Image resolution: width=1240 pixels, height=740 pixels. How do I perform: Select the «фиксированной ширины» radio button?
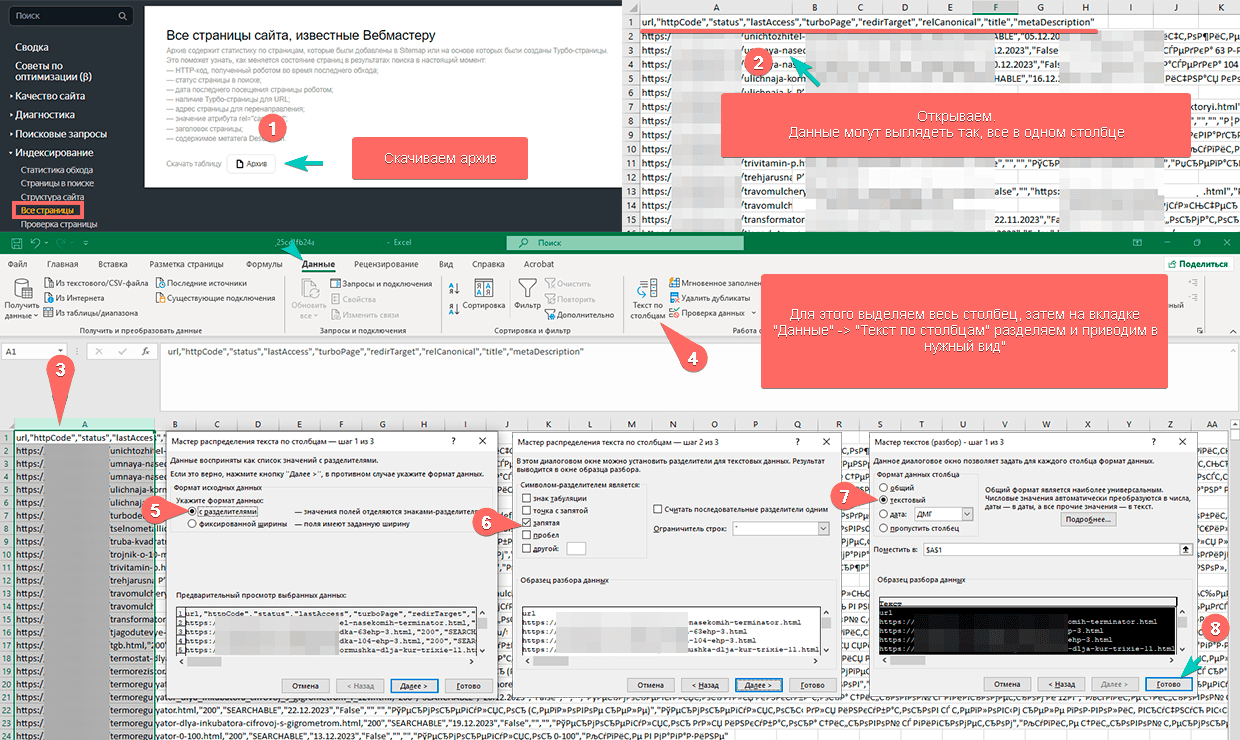tap(191, 523)
